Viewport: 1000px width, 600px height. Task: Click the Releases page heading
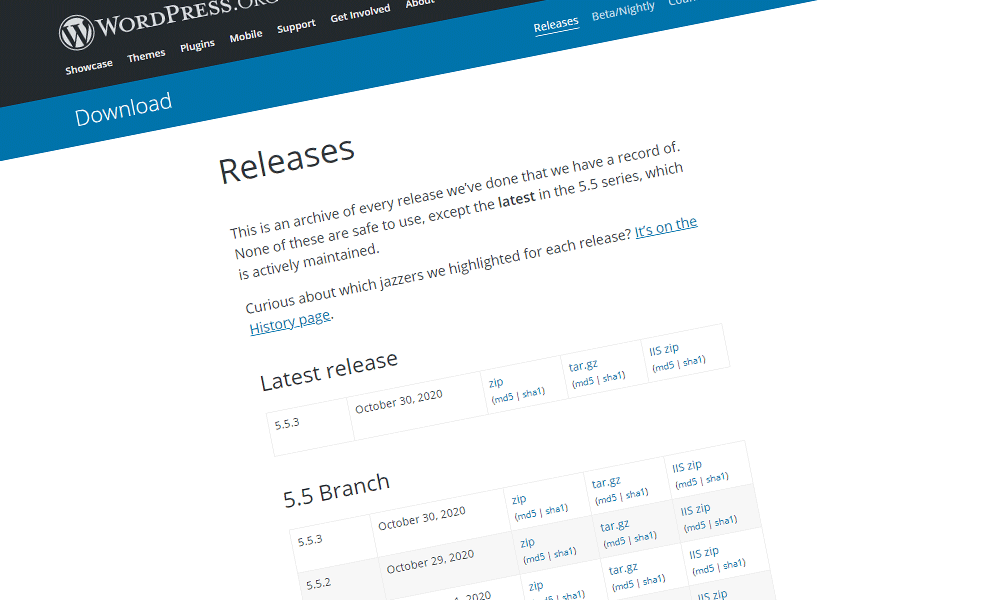point(286,160)
